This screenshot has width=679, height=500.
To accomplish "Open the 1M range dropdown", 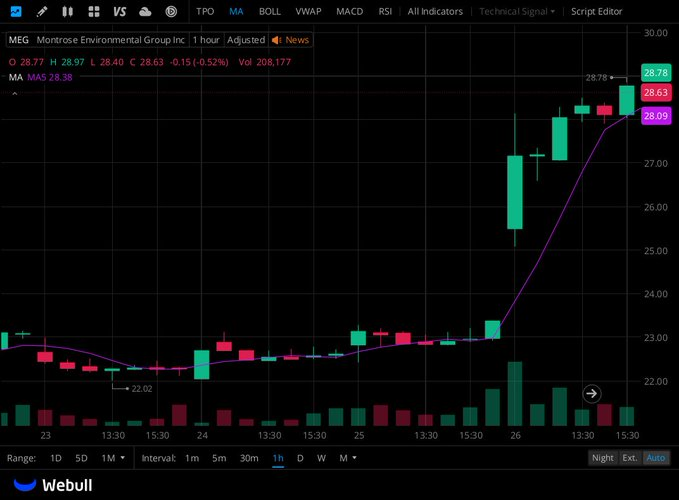I will (x=113, y=458).
